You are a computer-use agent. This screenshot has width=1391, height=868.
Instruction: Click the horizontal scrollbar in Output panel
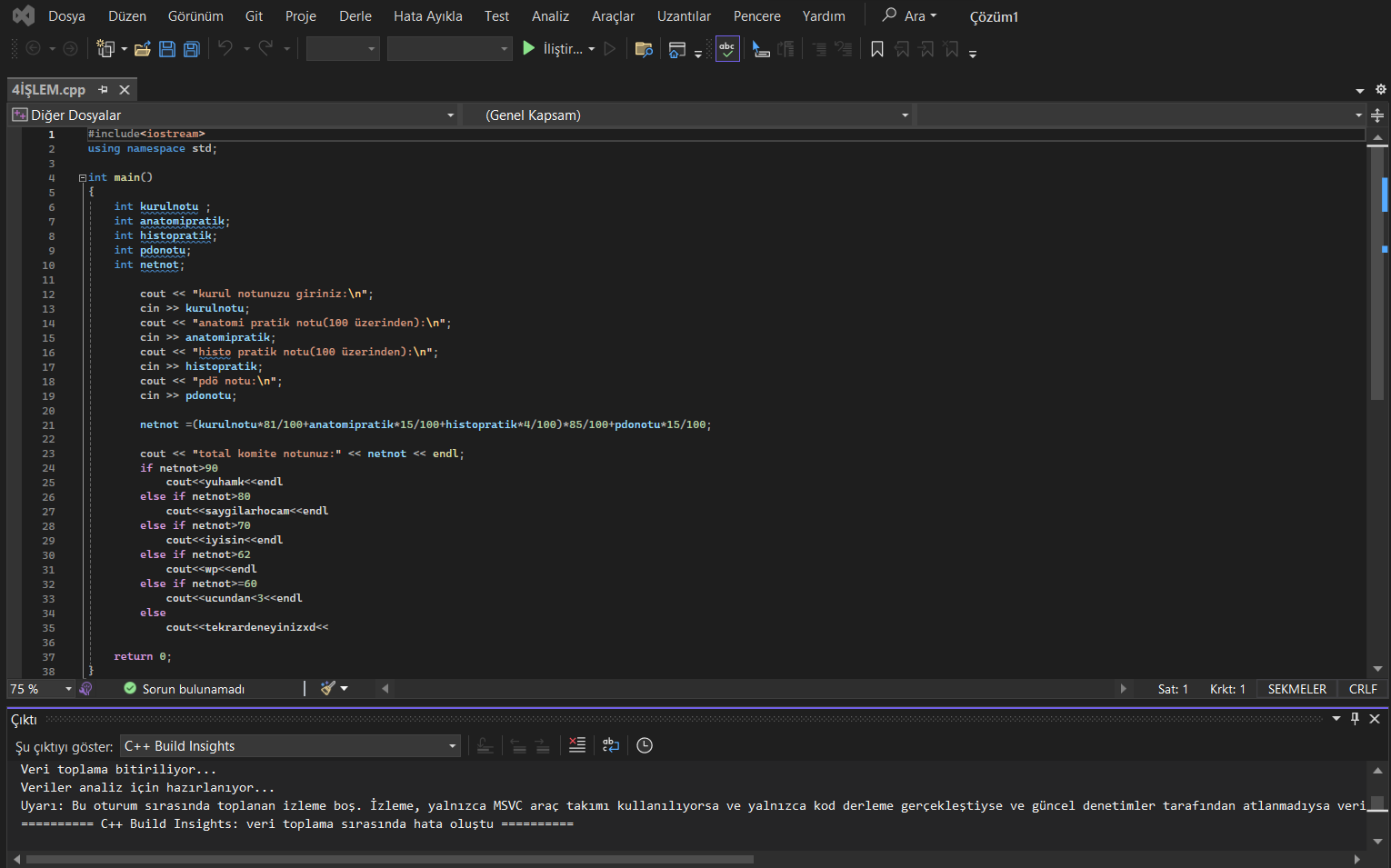(x=390, y=859)
